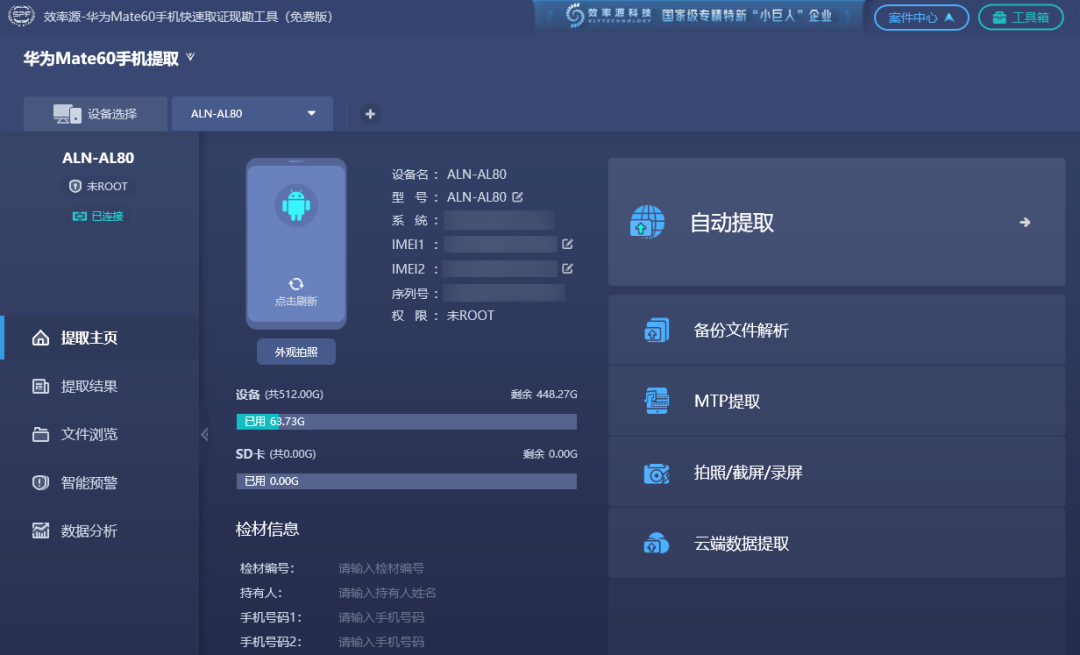Click the ALN-AL80 device name in sidebar
The width and height of the screenshot is (1080, 655).
(98, 158)
